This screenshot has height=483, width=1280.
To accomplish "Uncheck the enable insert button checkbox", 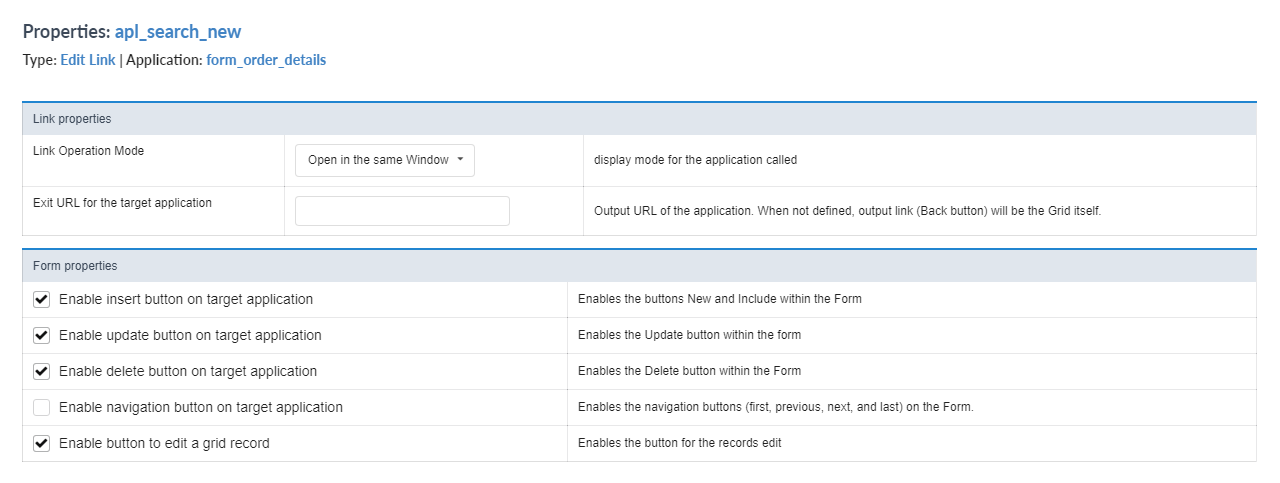I will click(42, 299).
